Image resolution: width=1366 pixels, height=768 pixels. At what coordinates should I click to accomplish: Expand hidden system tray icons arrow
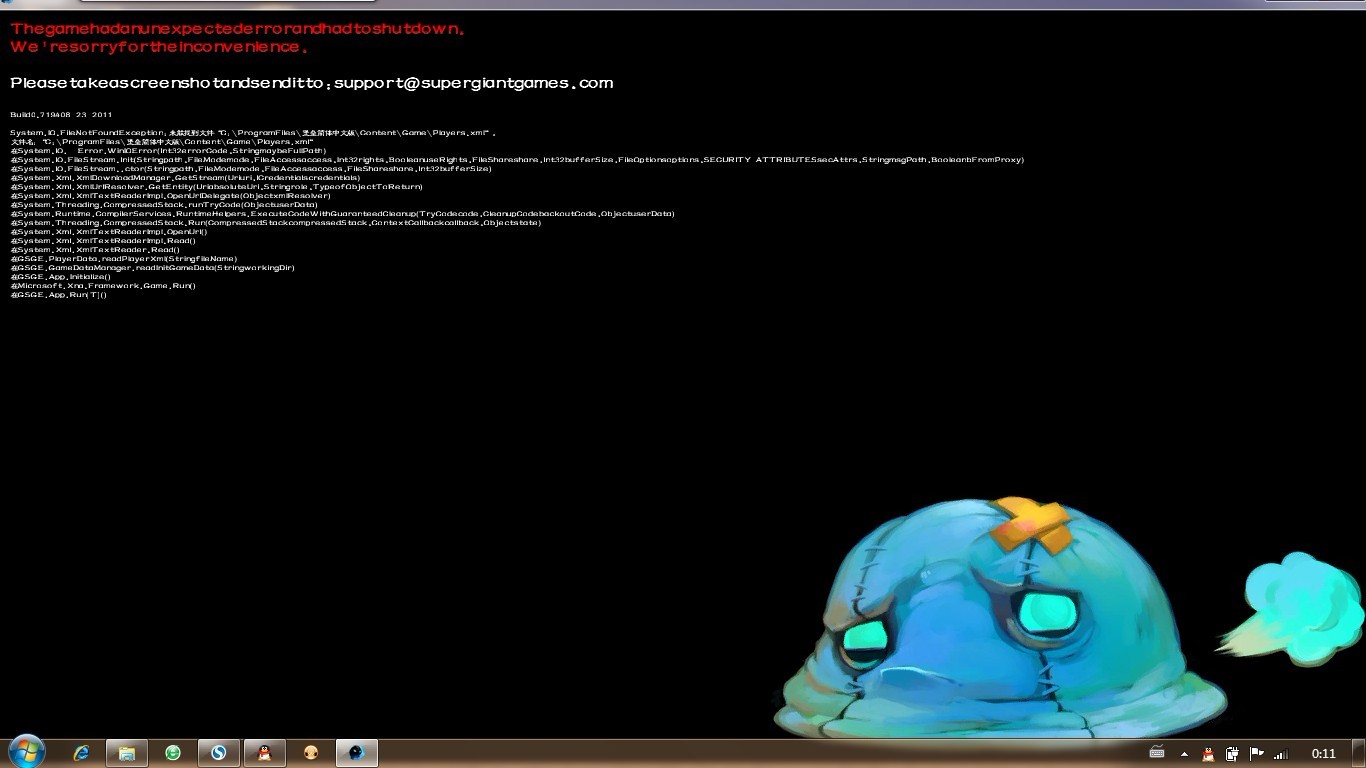point(1185,754)
